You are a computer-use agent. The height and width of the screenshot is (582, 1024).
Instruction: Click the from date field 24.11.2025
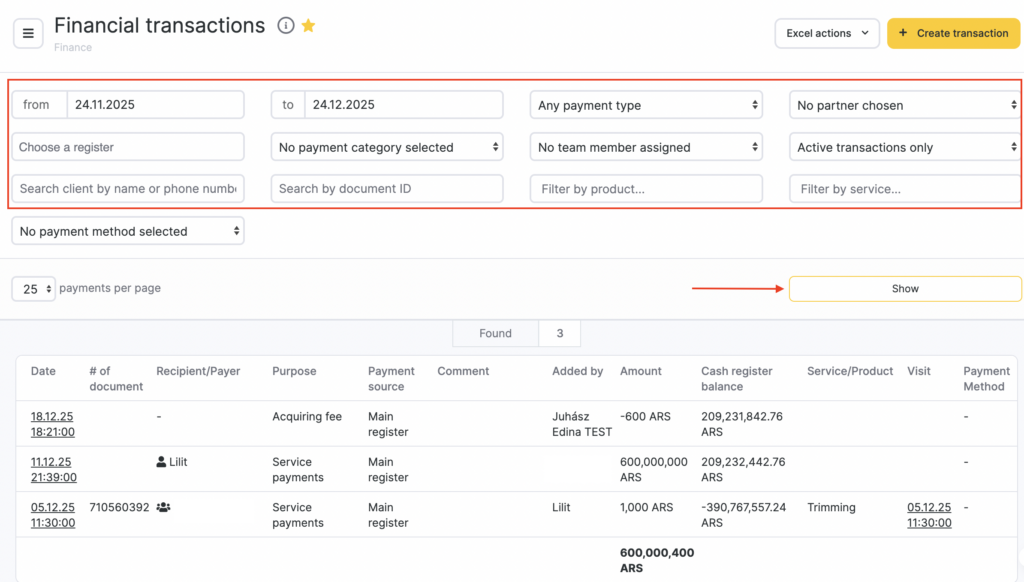(x=155, y=105)
